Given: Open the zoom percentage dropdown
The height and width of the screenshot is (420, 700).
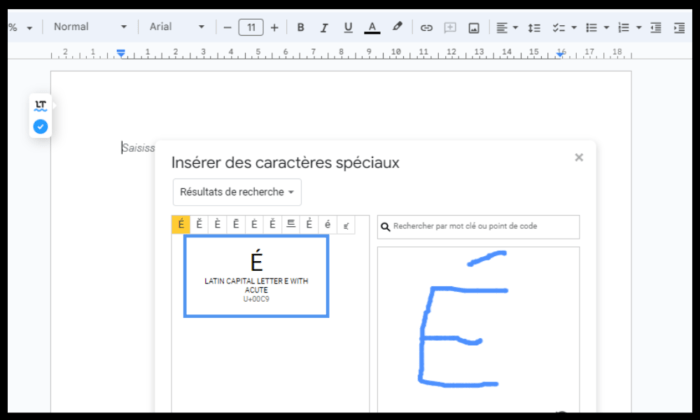Looking at the screenshot, I should pos(21,28).
